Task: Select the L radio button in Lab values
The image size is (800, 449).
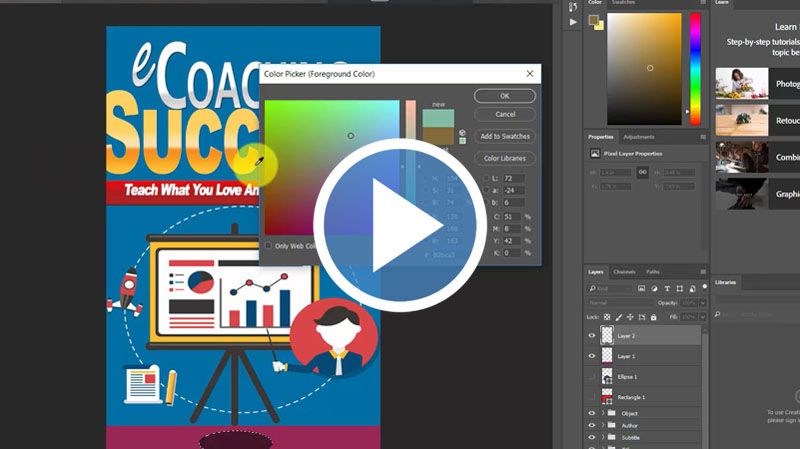Action: [486, 177]
